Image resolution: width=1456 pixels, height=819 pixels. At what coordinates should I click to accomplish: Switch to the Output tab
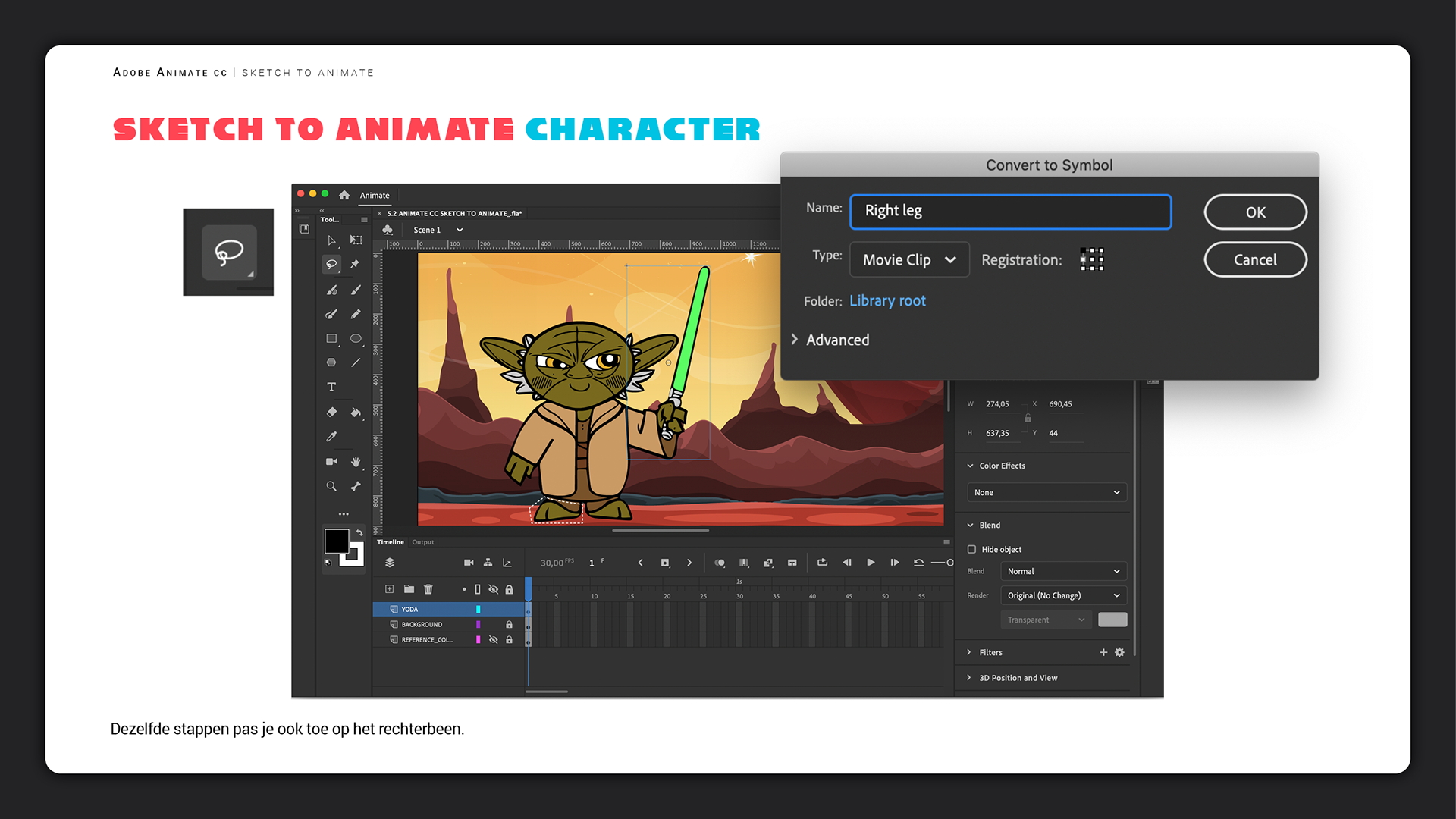click(423, 542)
